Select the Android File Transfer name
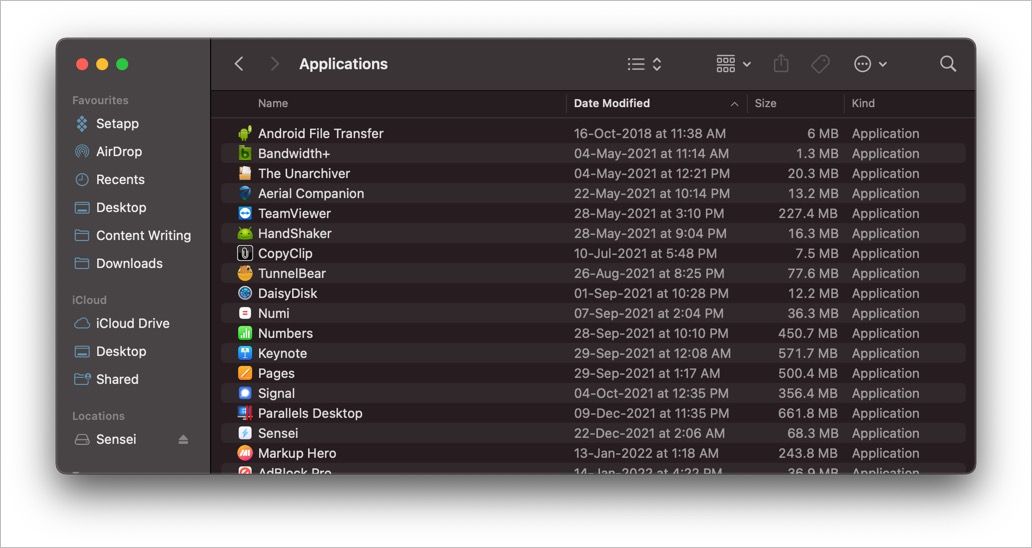The height and width of the screenshot is (548, 1032). (x=321, y=134)
